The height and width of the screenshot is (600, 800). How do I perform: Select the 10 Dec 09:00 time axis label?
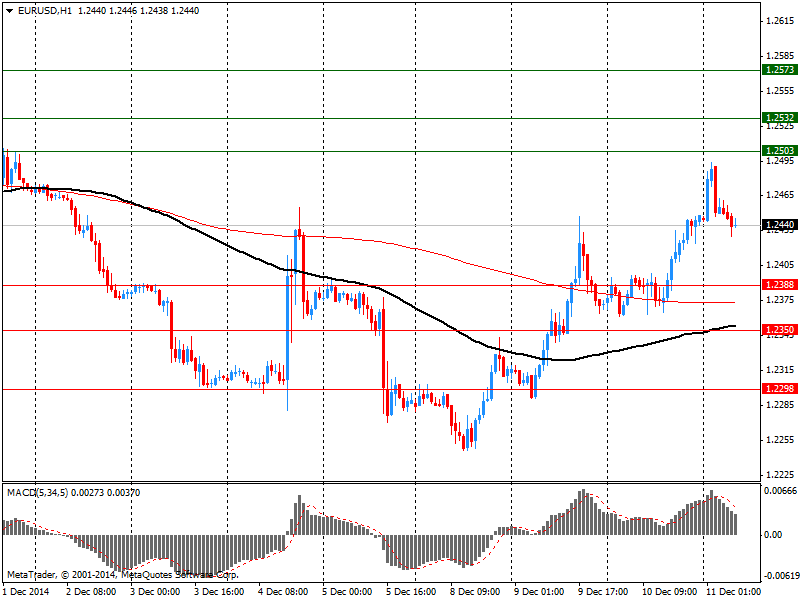[669, 592]
